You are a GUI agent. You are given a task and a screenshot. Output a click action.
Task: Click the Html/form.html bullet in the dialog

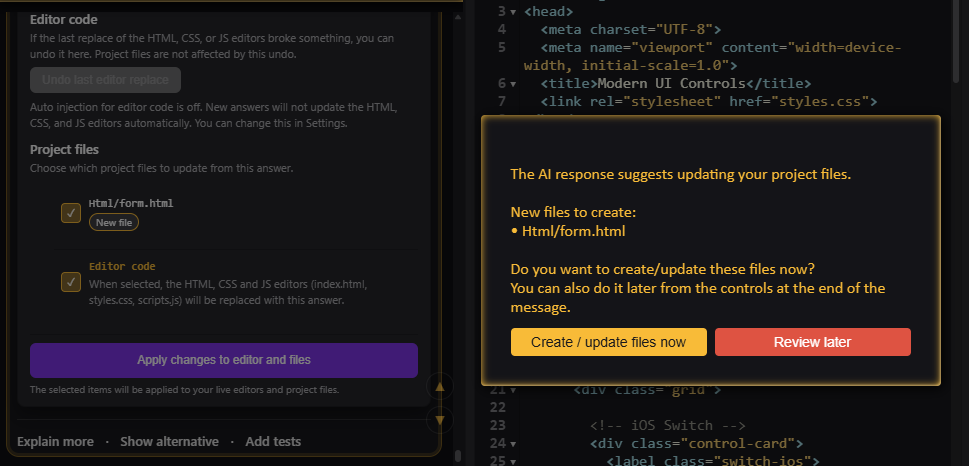[x=568, y=231]
